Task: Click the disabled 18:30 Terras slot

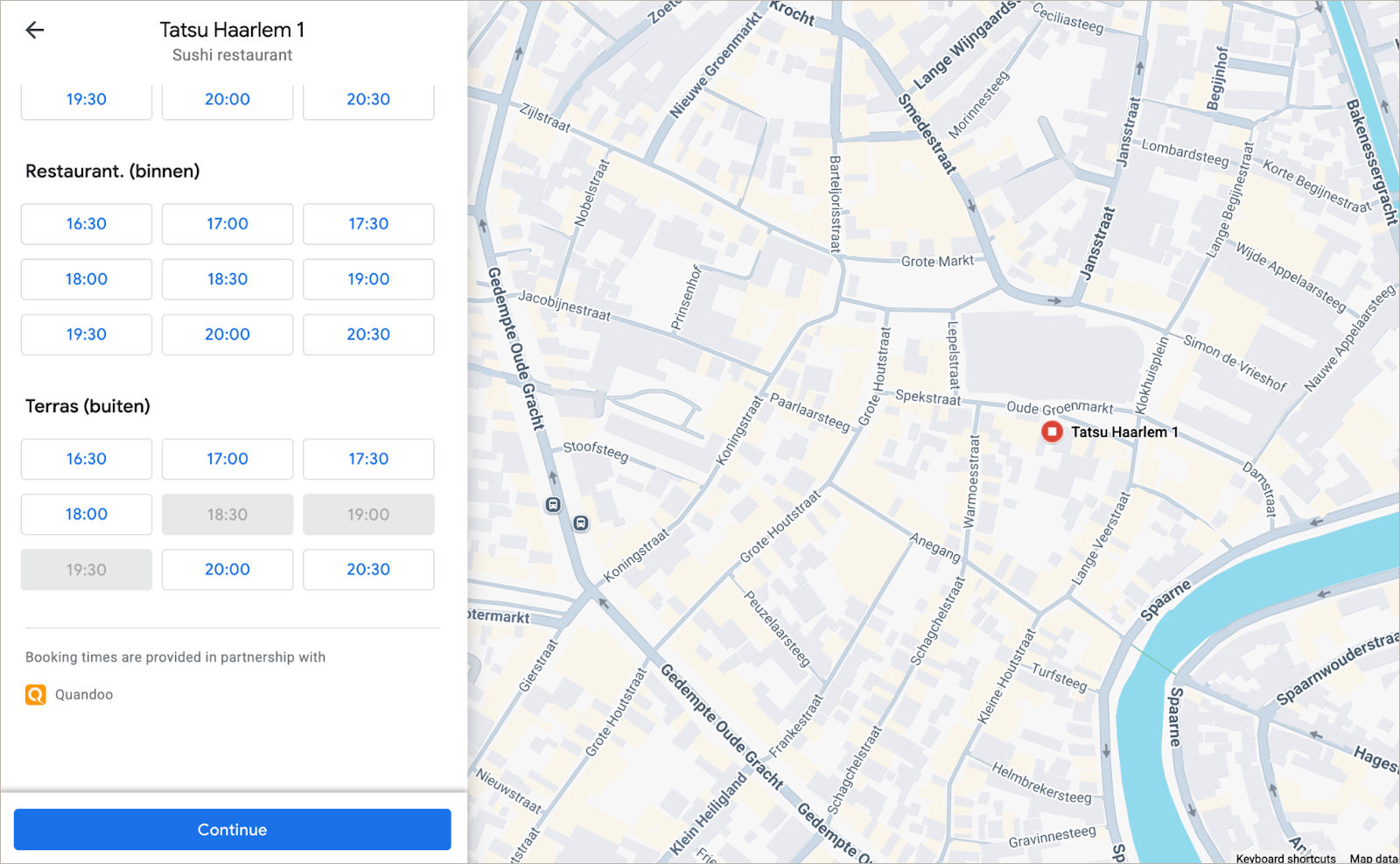Action: pyautogui.click(x=227, y=515)
